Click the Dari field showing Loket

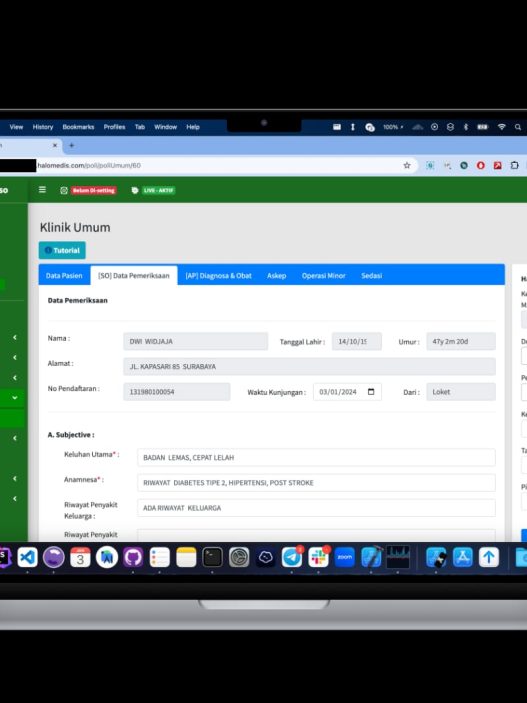click(x=461, y=392)
